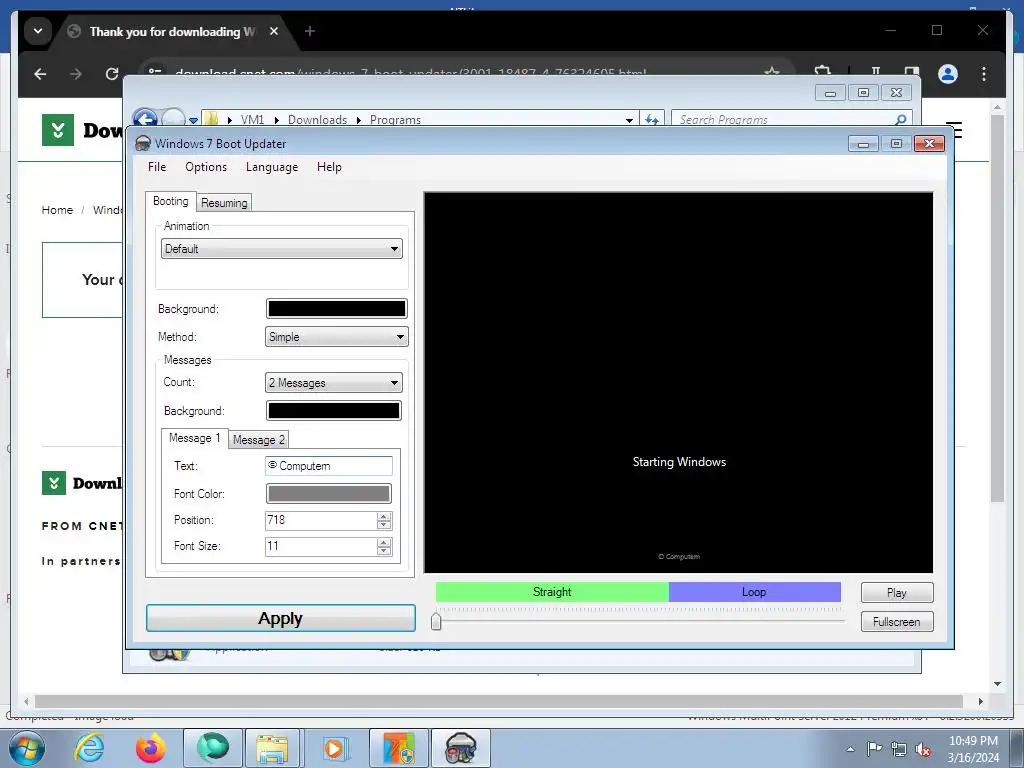Open the Language menu
This screenshot has width=1024, height=768.
tap(272, 167)
